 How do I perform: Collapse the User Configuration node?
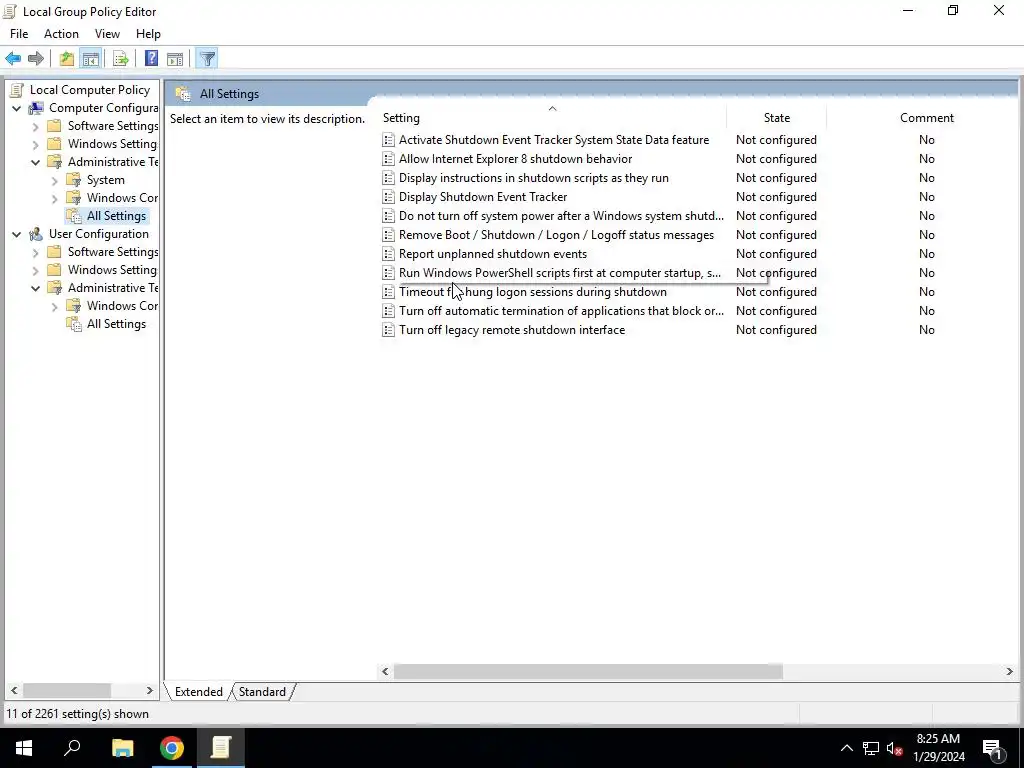tap(16, 234)
